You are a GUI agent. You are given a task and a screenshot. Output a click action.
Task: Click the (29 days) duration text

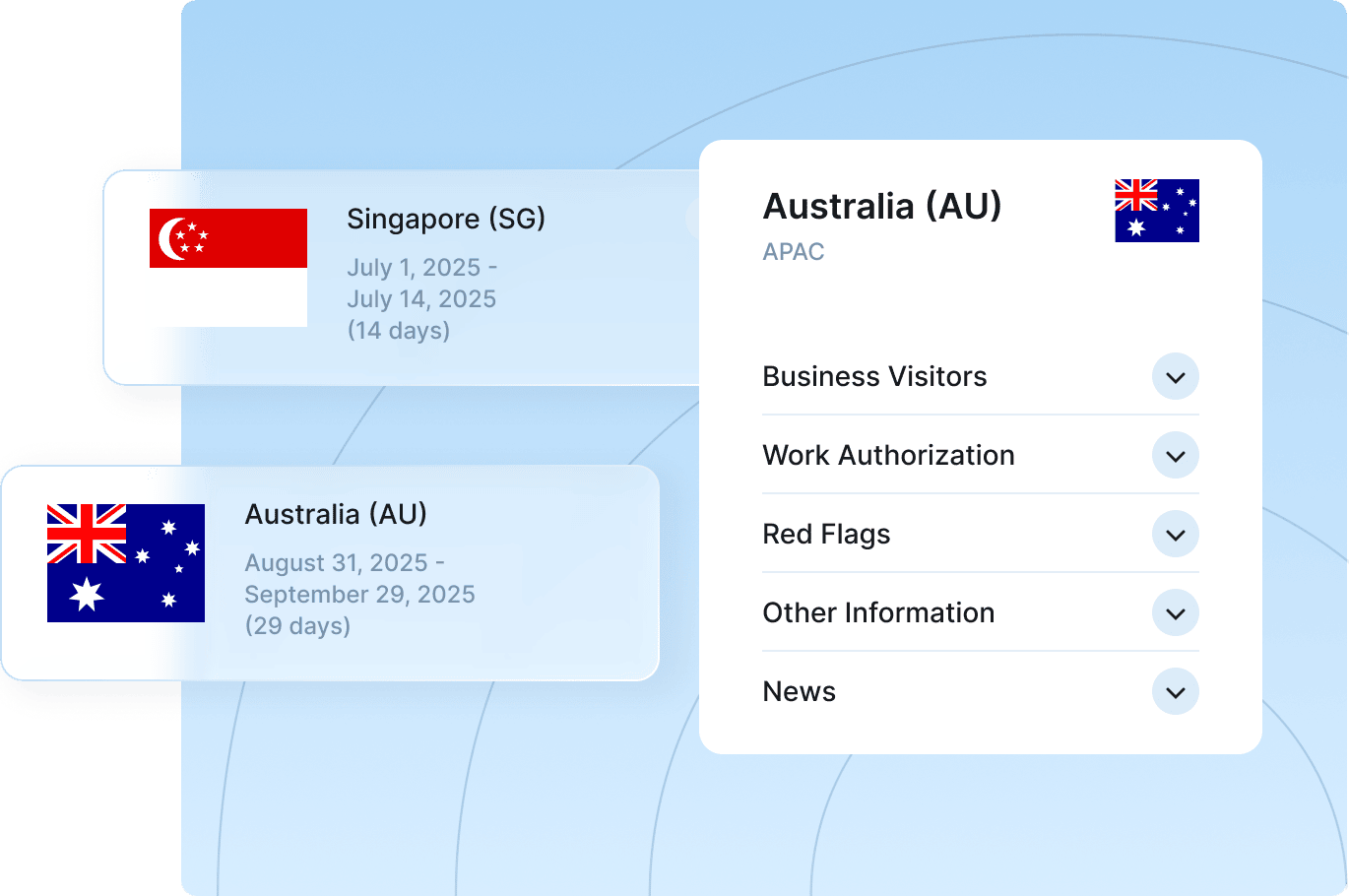(x=297, y=626)
